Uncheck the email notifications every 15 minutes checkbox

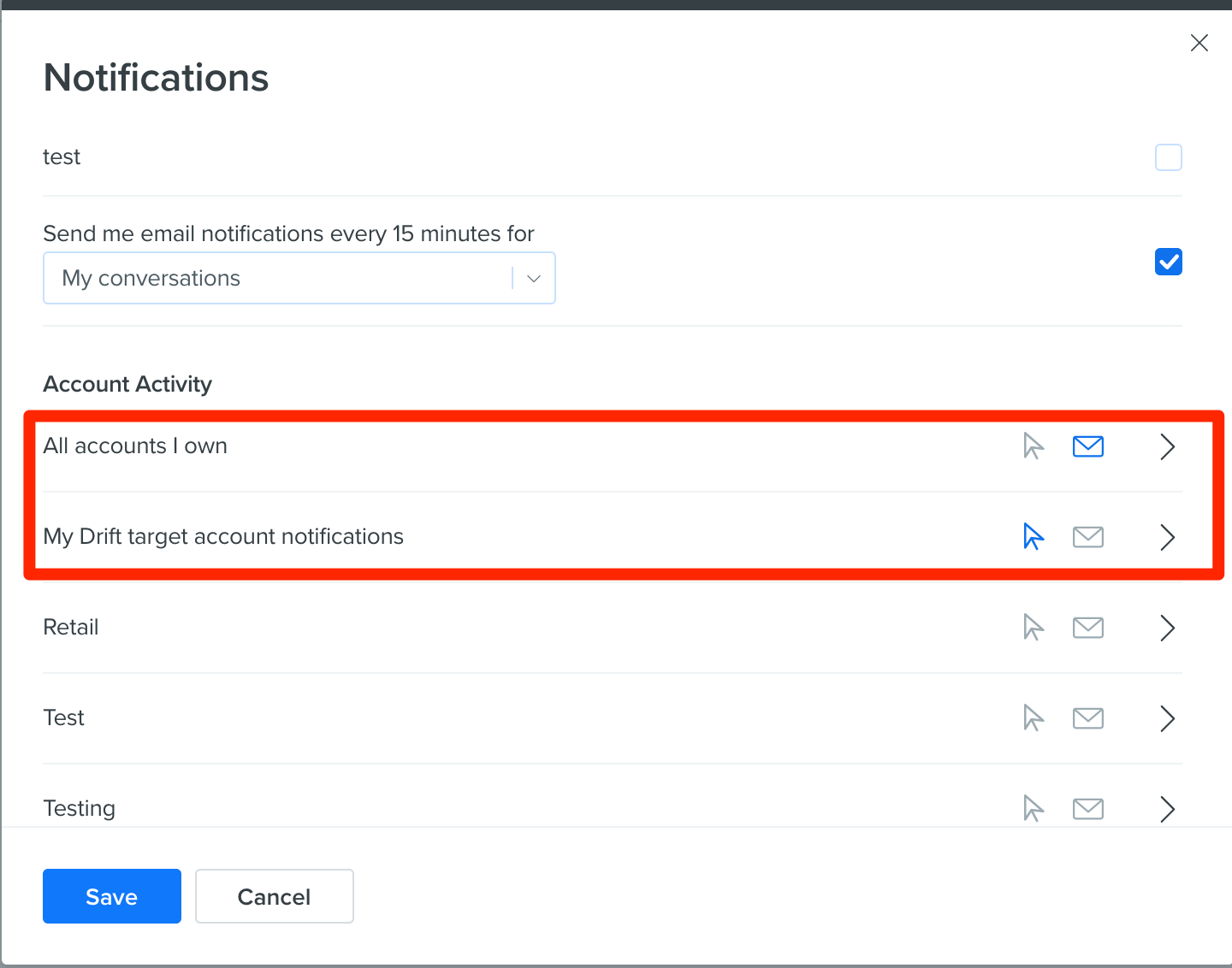[x=1169, y=262]
